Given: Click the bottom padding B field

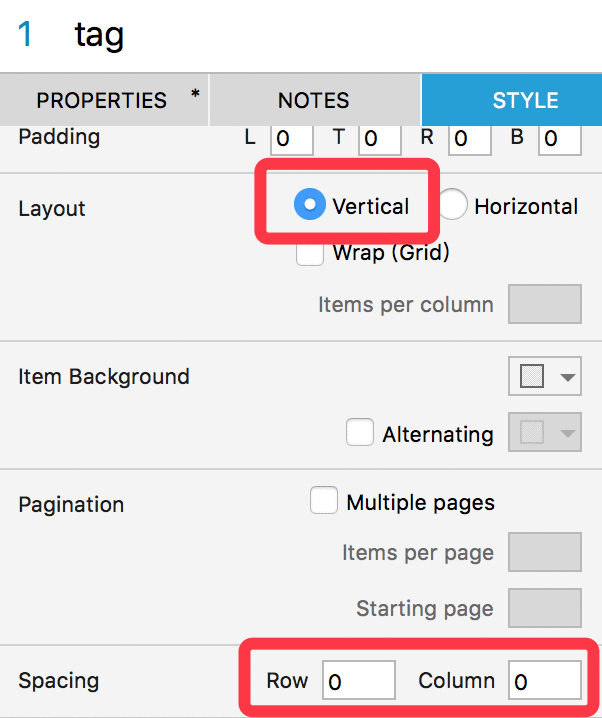Looking at the screenshot, I should click(560, 139).
